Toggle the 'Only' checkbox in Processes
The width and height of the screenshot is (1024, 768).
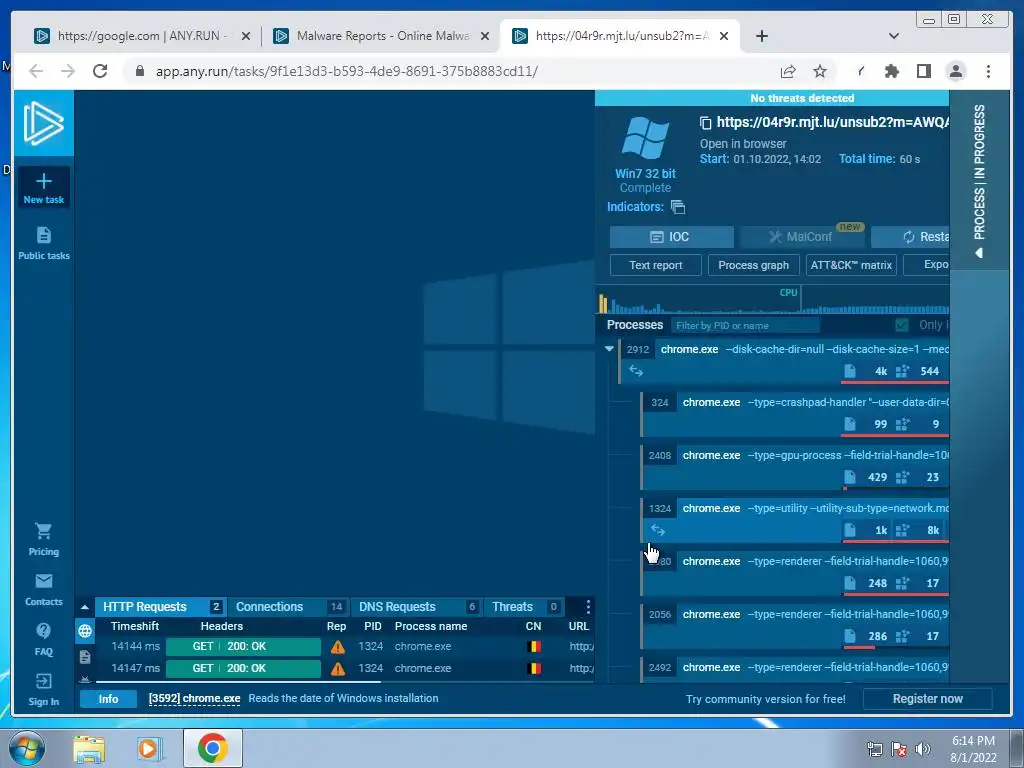(x=902, y=325)
